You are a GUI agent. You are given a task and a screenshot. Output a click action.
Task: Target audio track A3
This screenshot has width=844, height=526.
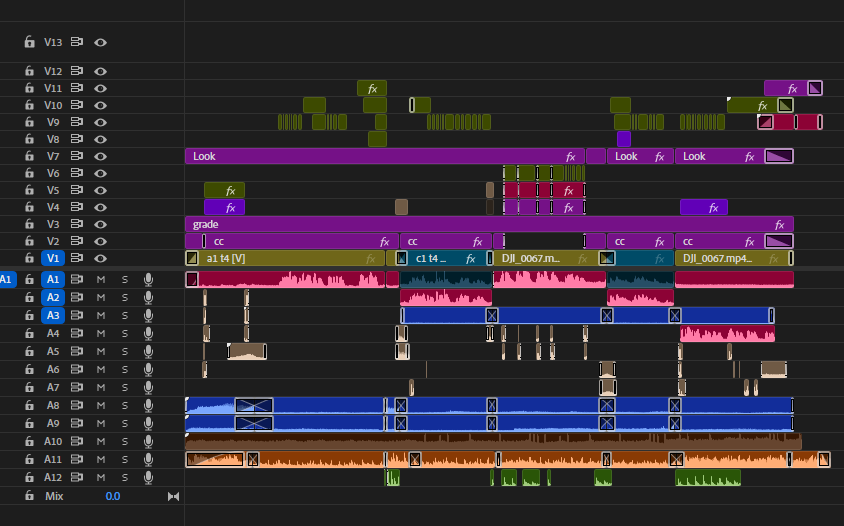point(53,315)
